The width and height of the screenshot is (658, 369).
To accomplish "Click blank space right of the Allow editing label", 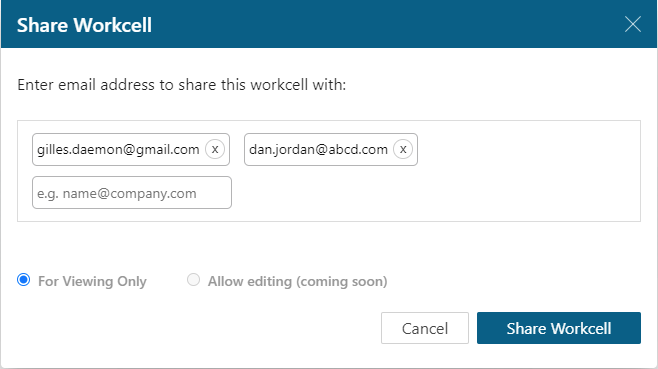I will point(514,281).
